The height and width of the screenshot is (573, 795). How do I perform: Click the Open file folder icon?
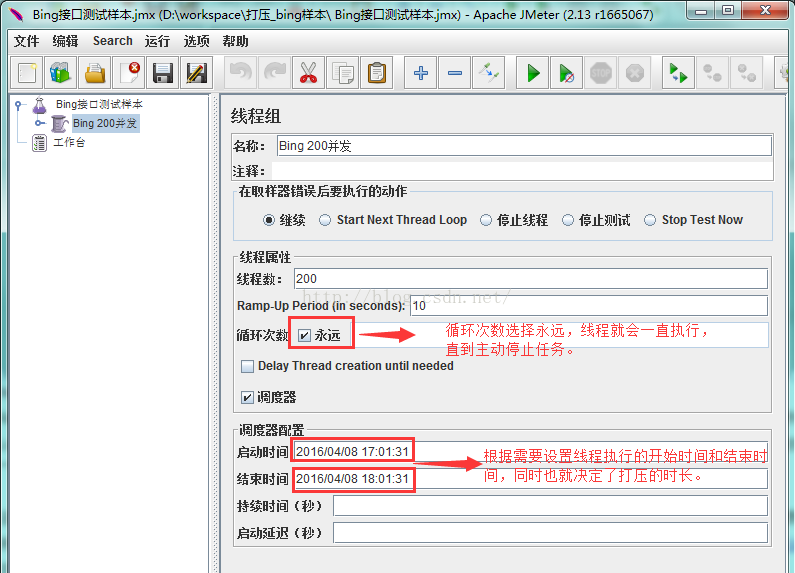pyautogui.click(x=95, y=73)
